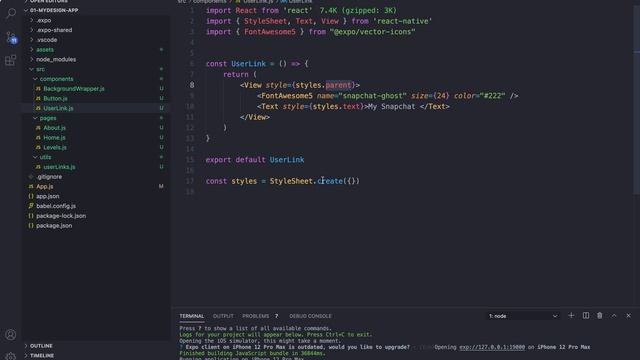Click the '@expo/vector-icons' import string
This screenshot has height=360, width=640.
372,32
